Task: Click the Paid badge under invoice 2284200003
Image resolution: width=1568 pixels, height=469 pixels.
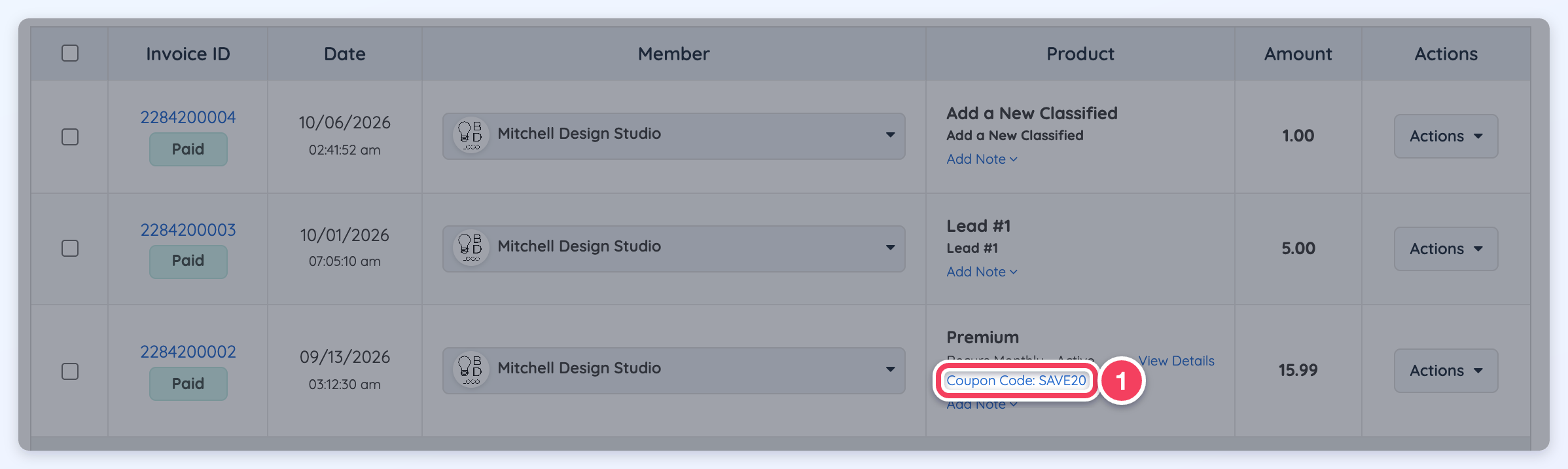Action: click(x=188, y=261)
